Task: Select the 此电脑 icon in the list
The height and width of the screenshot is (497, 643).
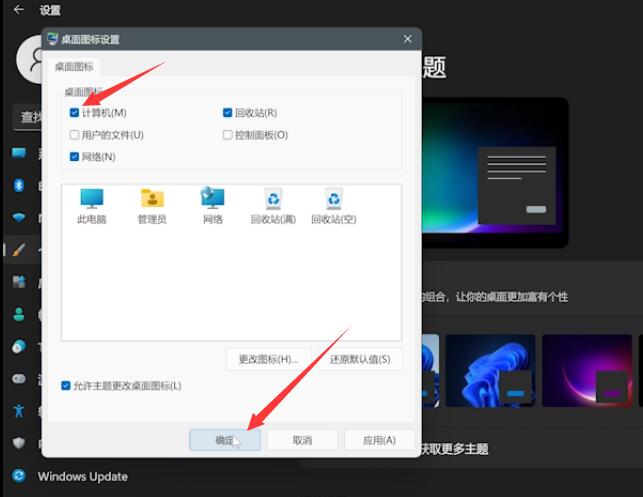Action: coord(92,206)
